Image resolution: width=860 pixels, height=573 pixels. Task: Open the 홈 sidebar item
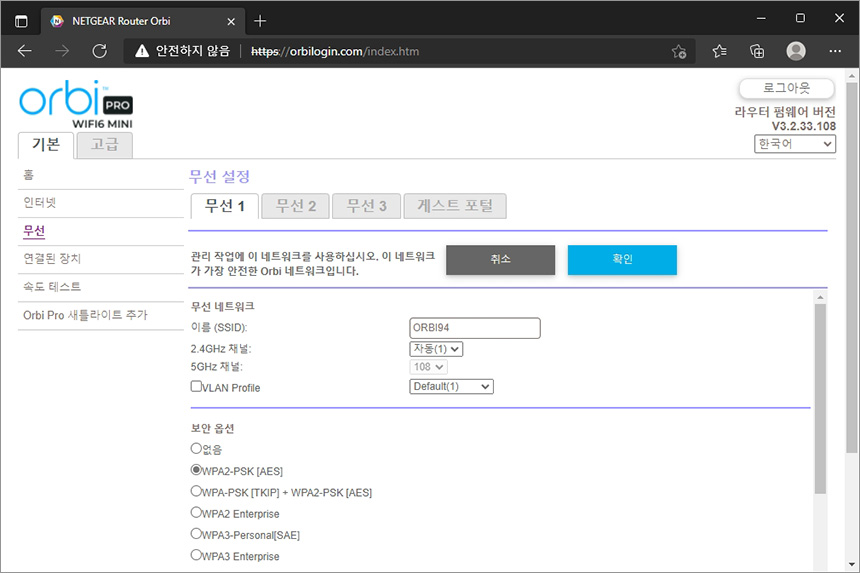click(29, 175)
